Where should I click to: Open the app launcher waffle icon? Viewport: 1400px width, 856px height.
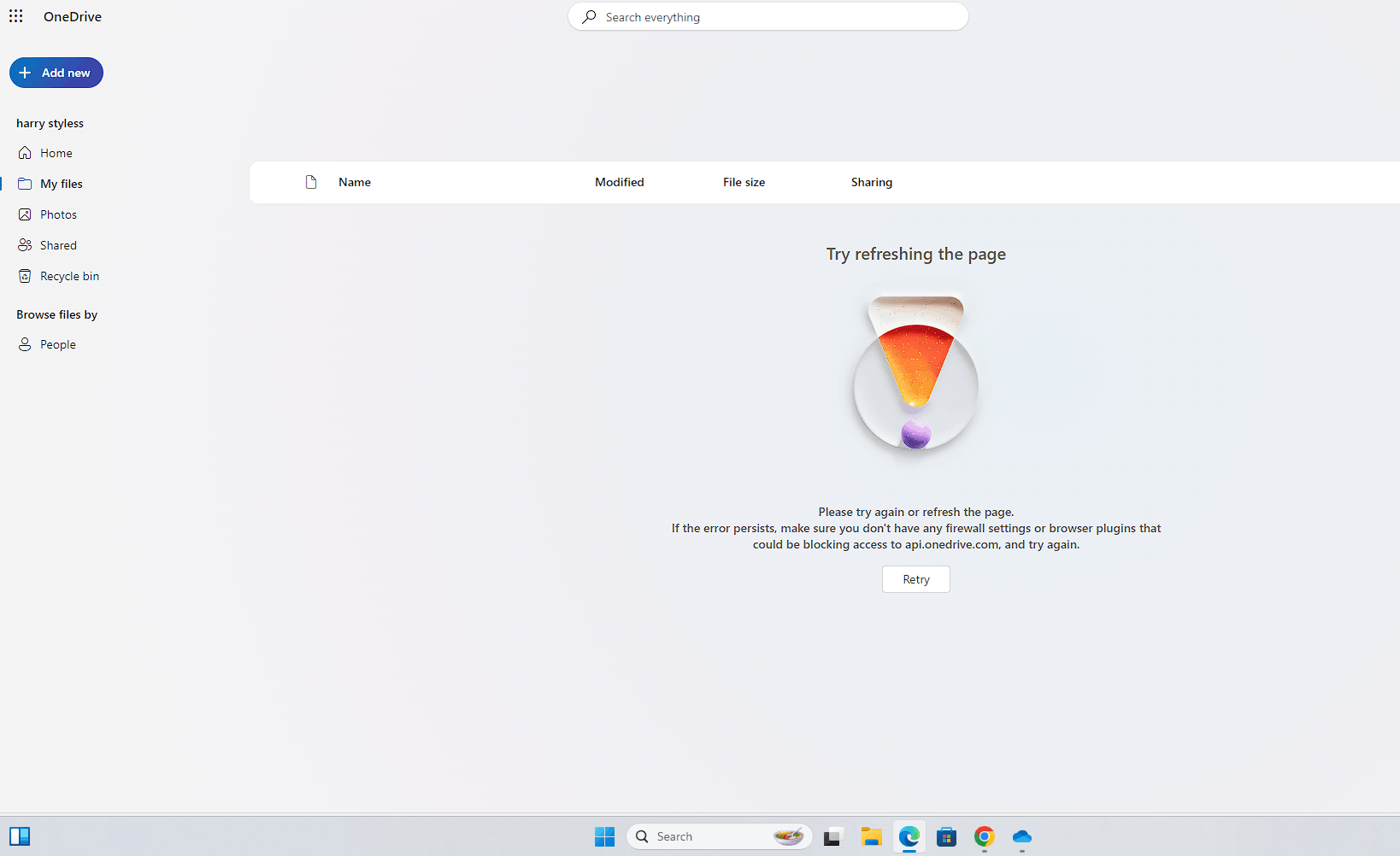[16, 16]
